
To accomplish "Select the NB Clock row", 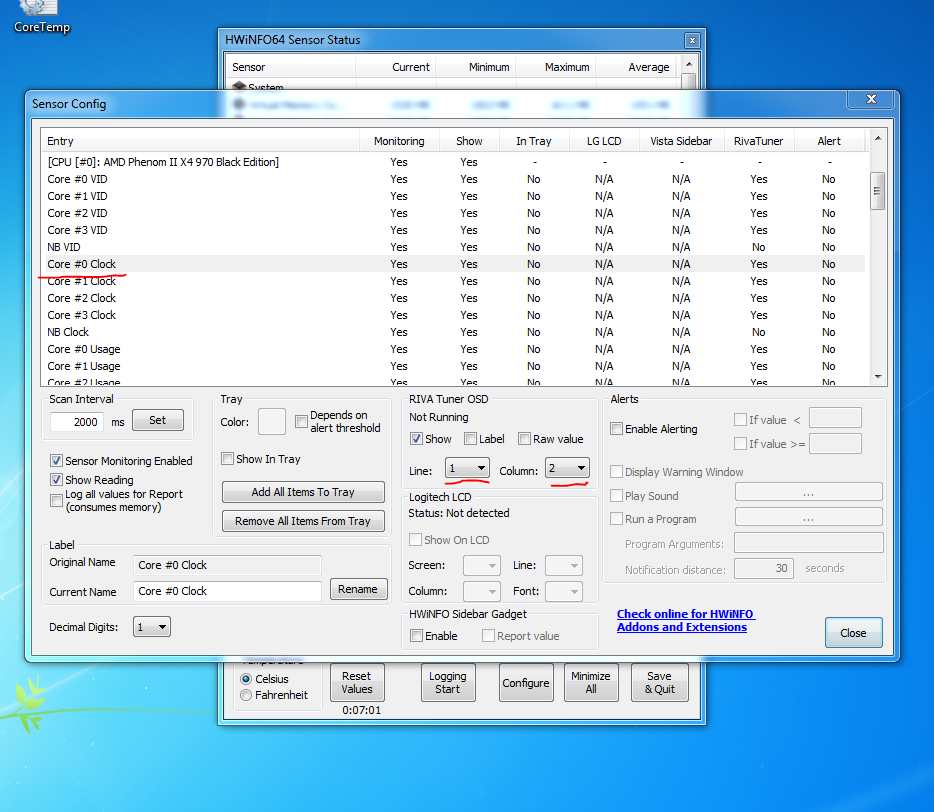I will tap(456, 332).
